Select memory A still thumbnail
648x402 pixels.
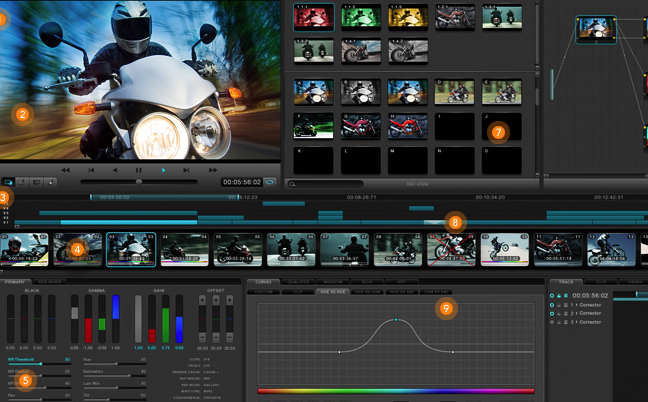[314, 92]
